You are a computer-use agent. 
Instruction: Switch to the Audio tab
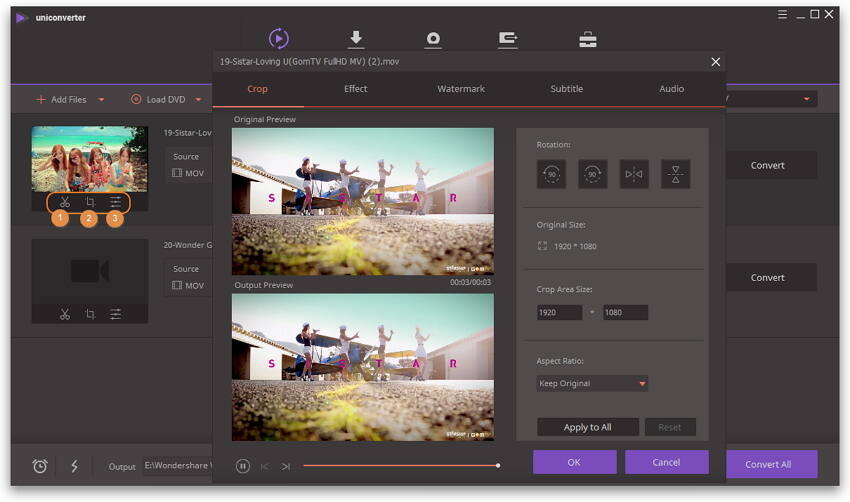[672, 89]
